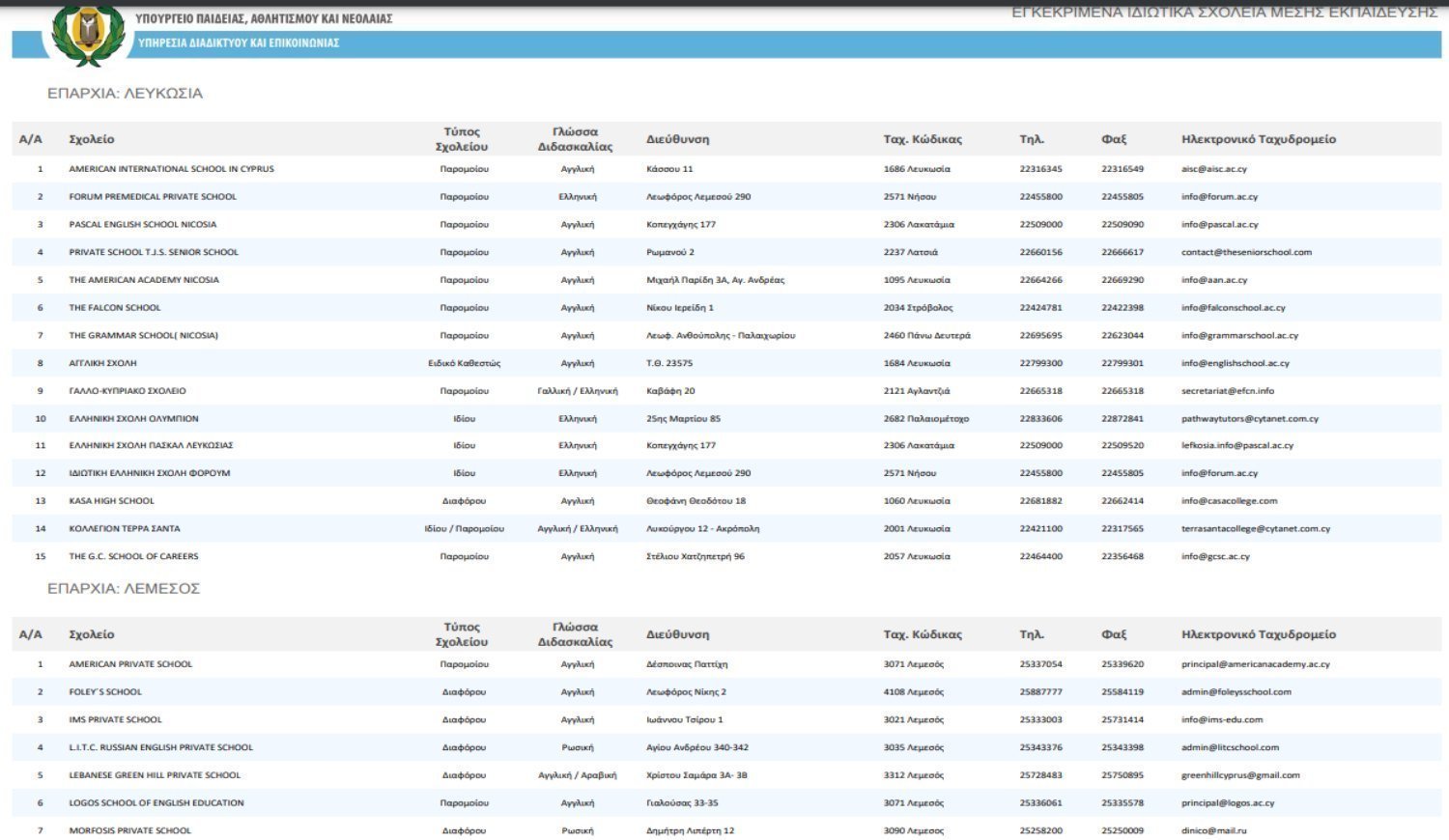This screenshot has width=1449, height=840.
Task: Select email info@pascal.ac.cy
Action: tap(1220, 225)
